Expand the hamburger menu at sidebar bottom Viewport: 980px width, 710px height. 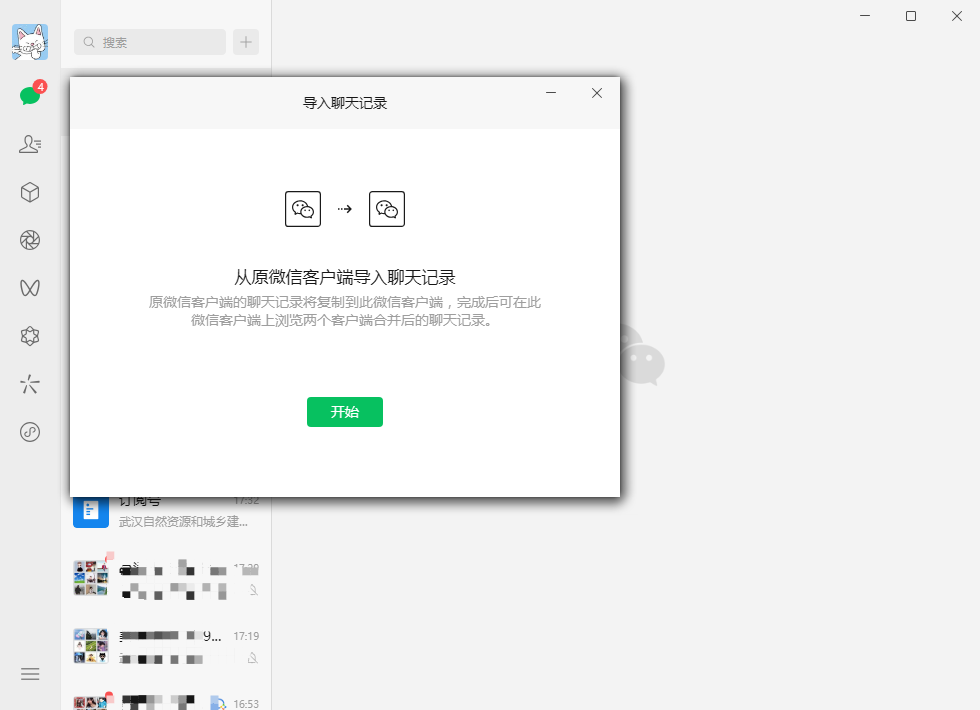click(29, 674)
